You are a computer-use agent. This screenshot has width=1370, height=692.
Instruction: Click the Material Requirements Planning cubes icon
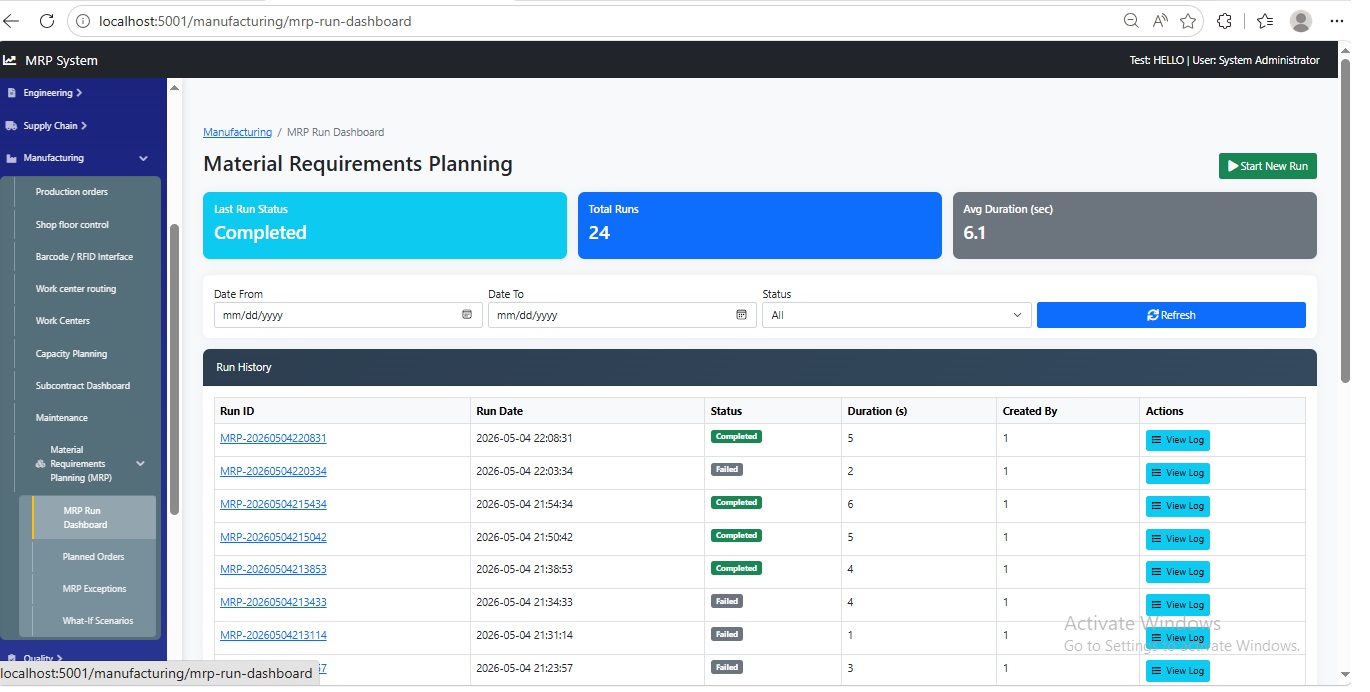(41, 464)
